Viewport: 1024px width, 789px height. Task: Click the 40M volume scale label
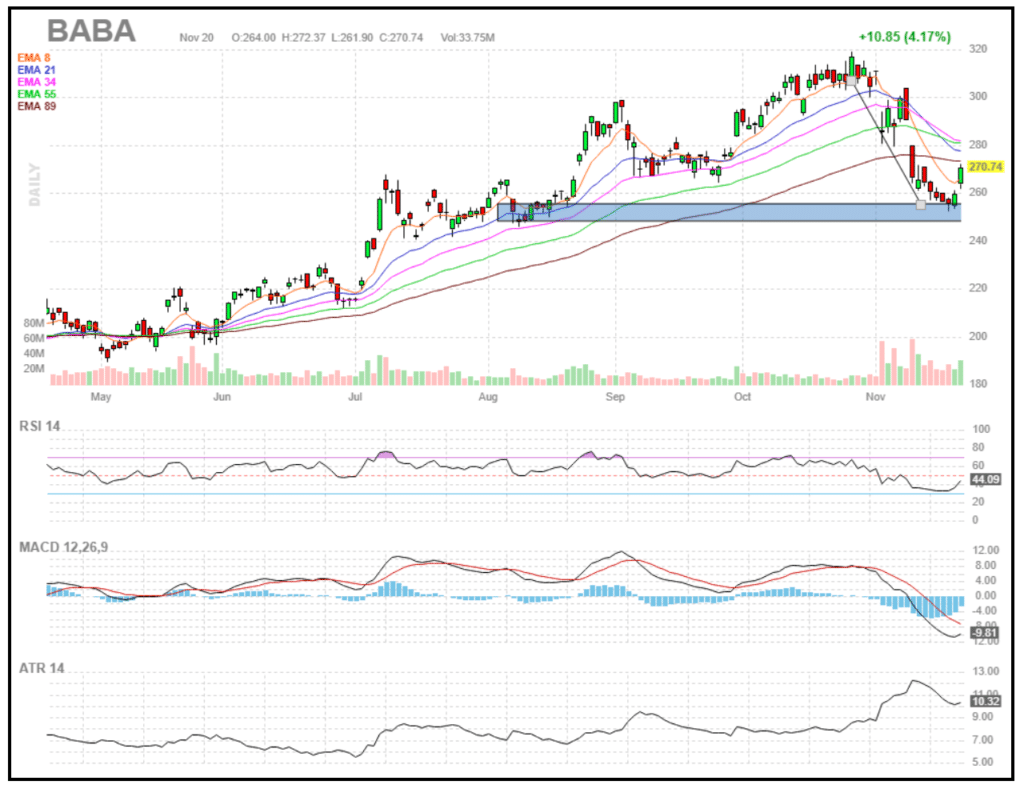(34, 353)
